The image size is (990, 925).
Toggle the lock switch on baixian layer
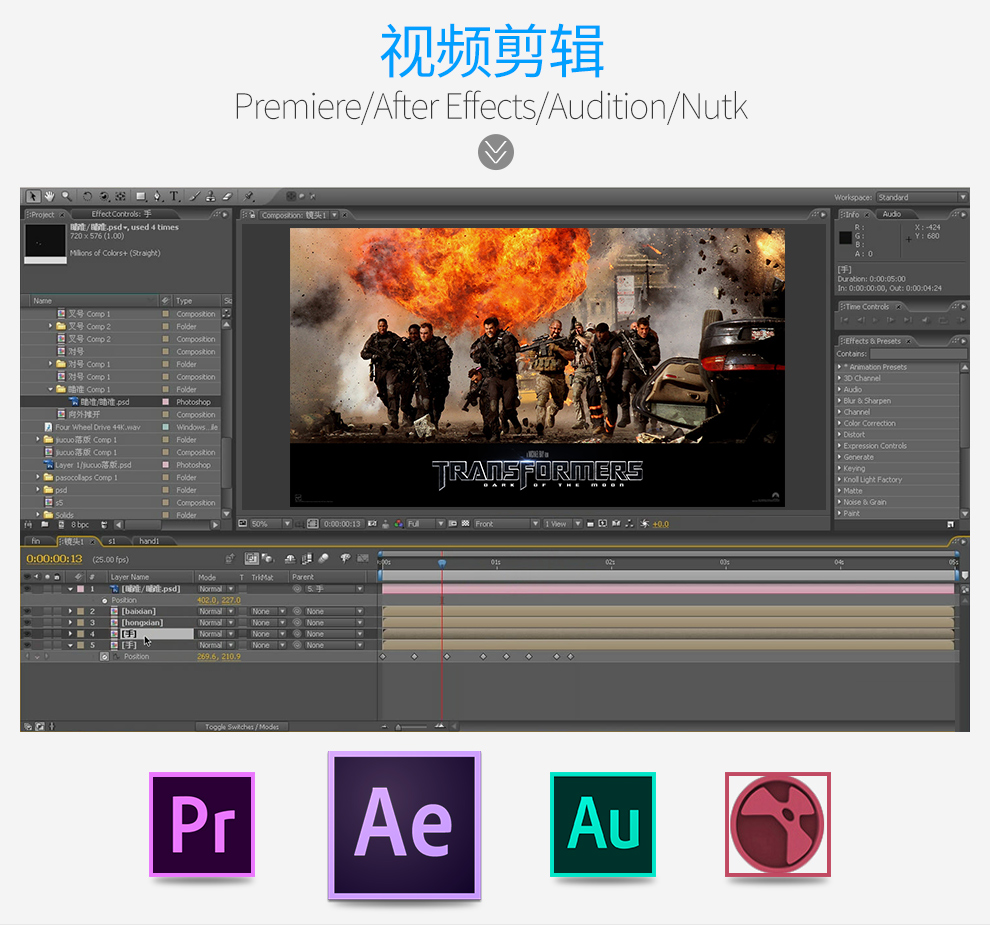(57, 611)
